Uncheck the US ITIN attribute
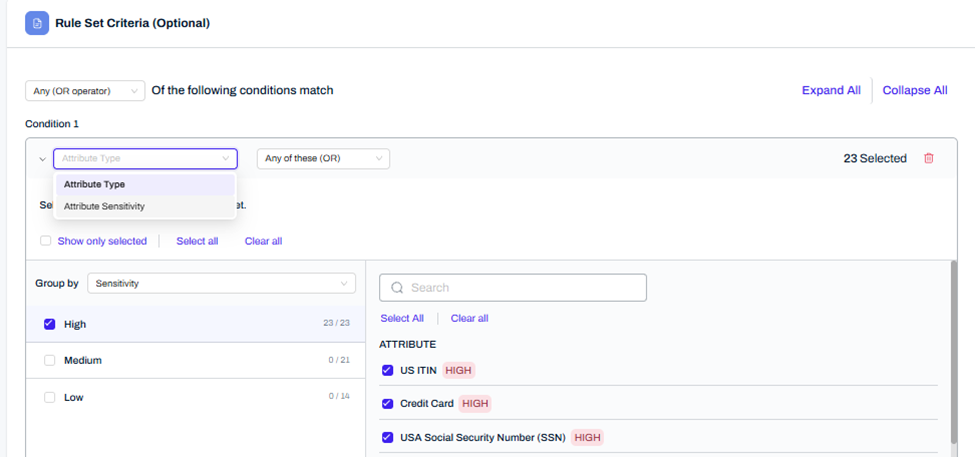Image resolution: width=975 pixels, height=457 pixels. (x=388, y=370)
